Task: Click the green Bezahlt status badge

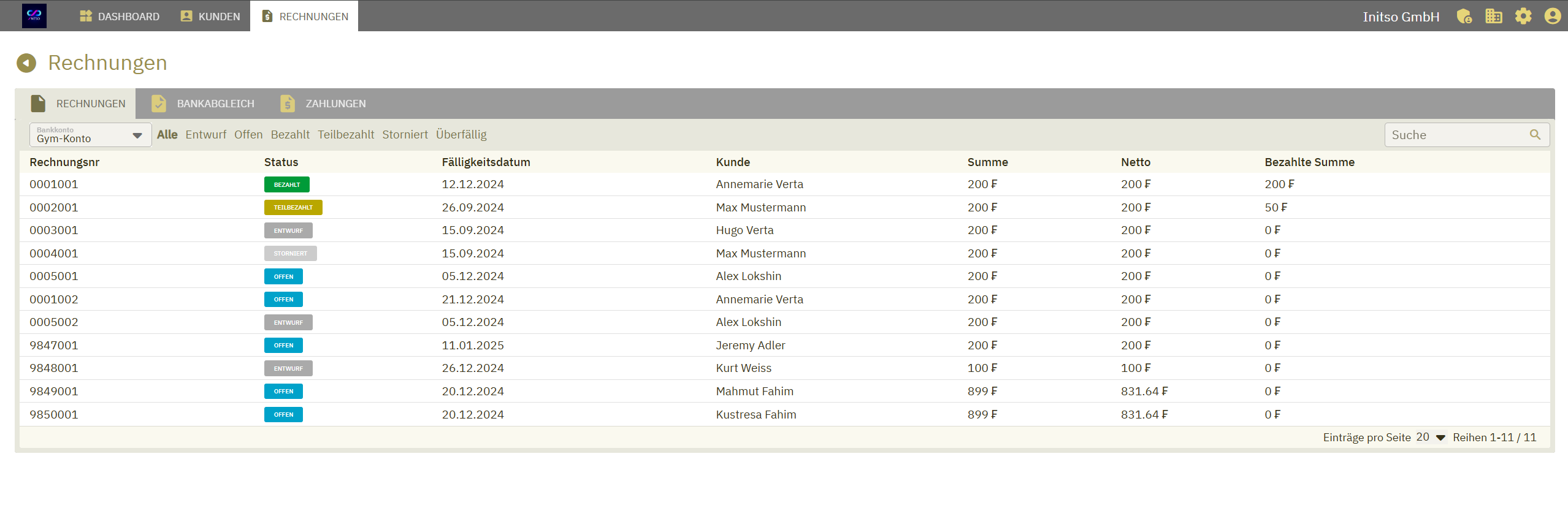Action: pos(286,184)
